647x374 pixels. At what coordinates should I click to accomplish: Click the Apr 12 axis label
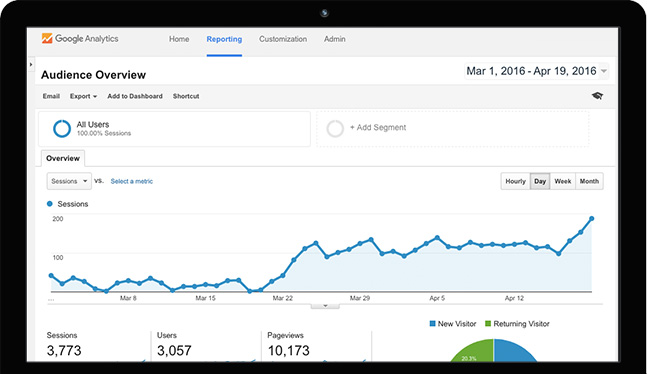(514, 298)
